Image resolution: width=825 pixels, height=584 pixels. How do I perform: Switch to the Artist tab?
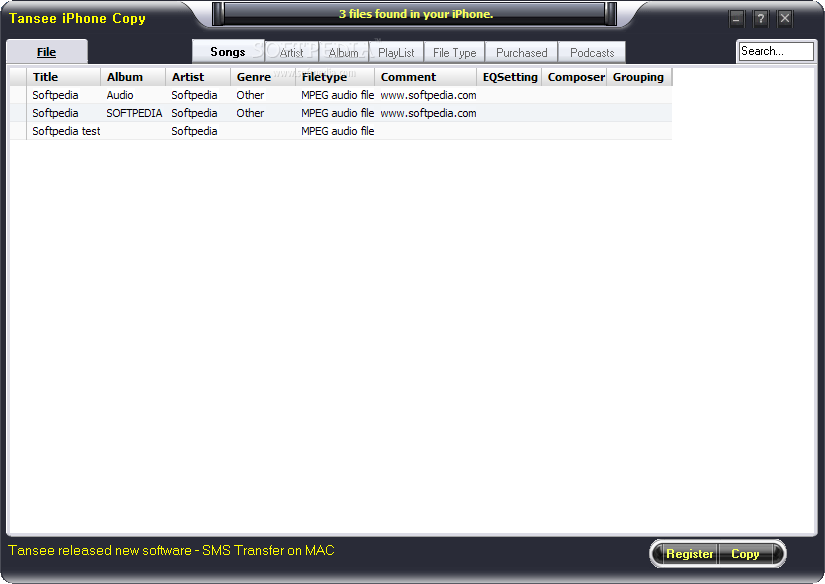291,53
